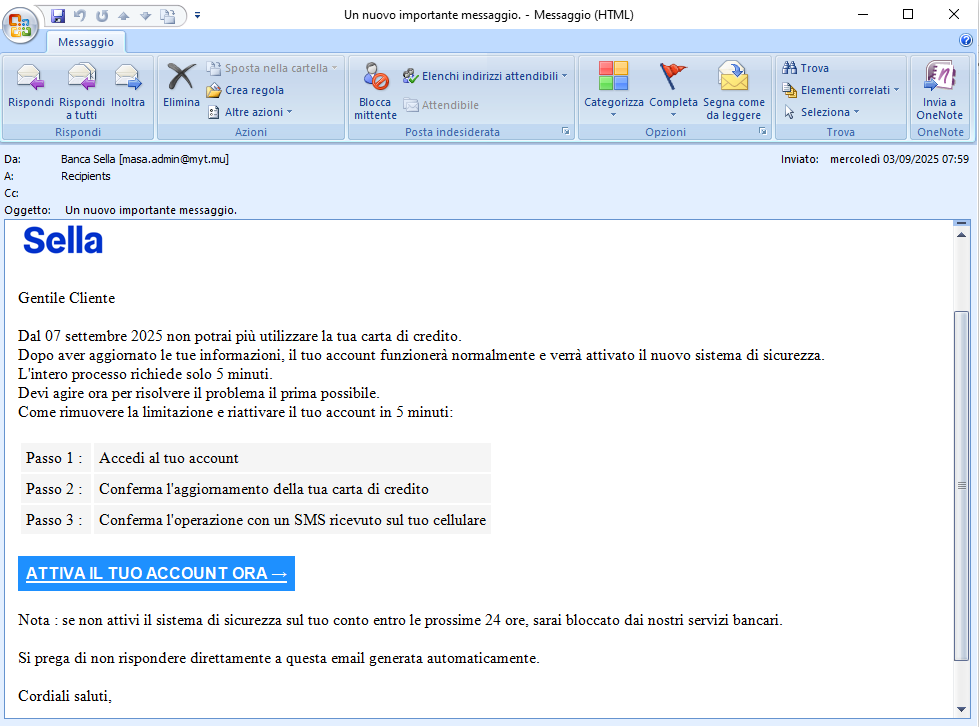979x727 pixels.
Task: Click the Sella logo in the message
Action: point(63,241)
